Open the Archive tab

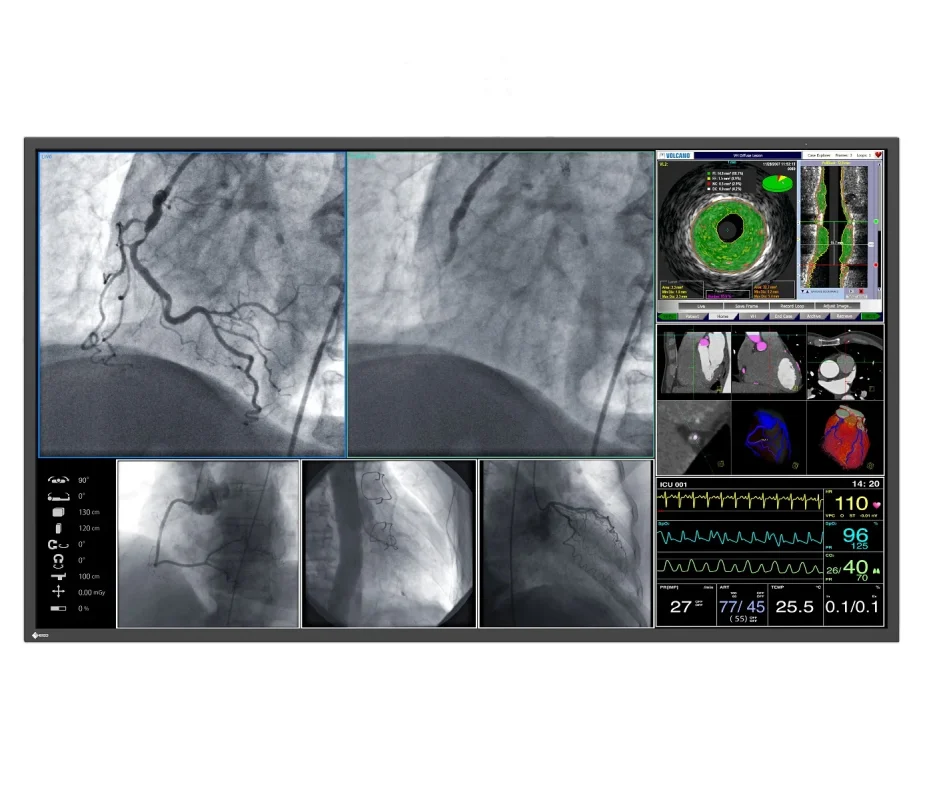click(813, 316)
